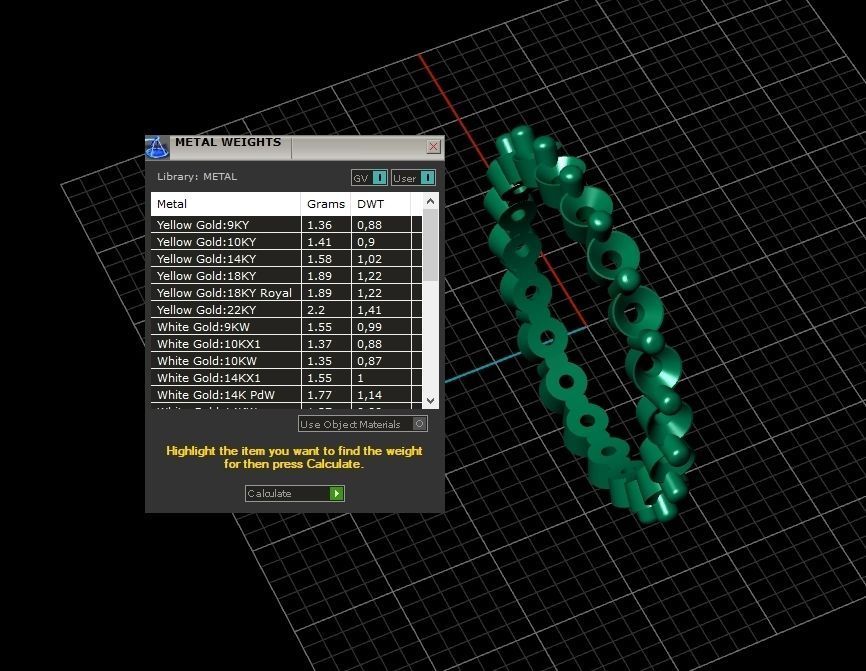
Task: Click the Metal Weights dialog logo icon
Action: tap(157, 147)
